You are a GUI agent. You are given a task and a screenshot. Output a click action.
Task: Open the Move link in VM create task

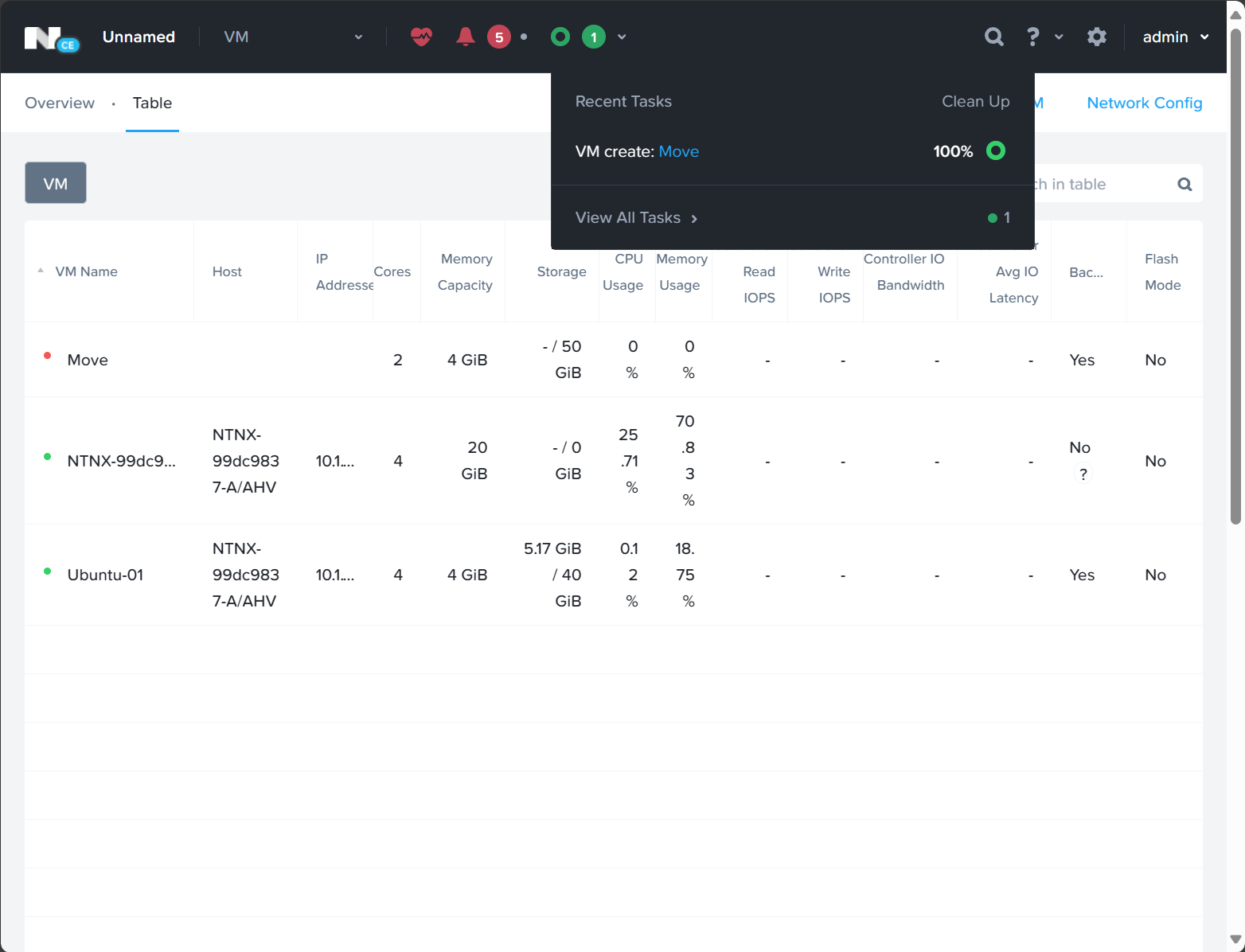coord(678,151)
